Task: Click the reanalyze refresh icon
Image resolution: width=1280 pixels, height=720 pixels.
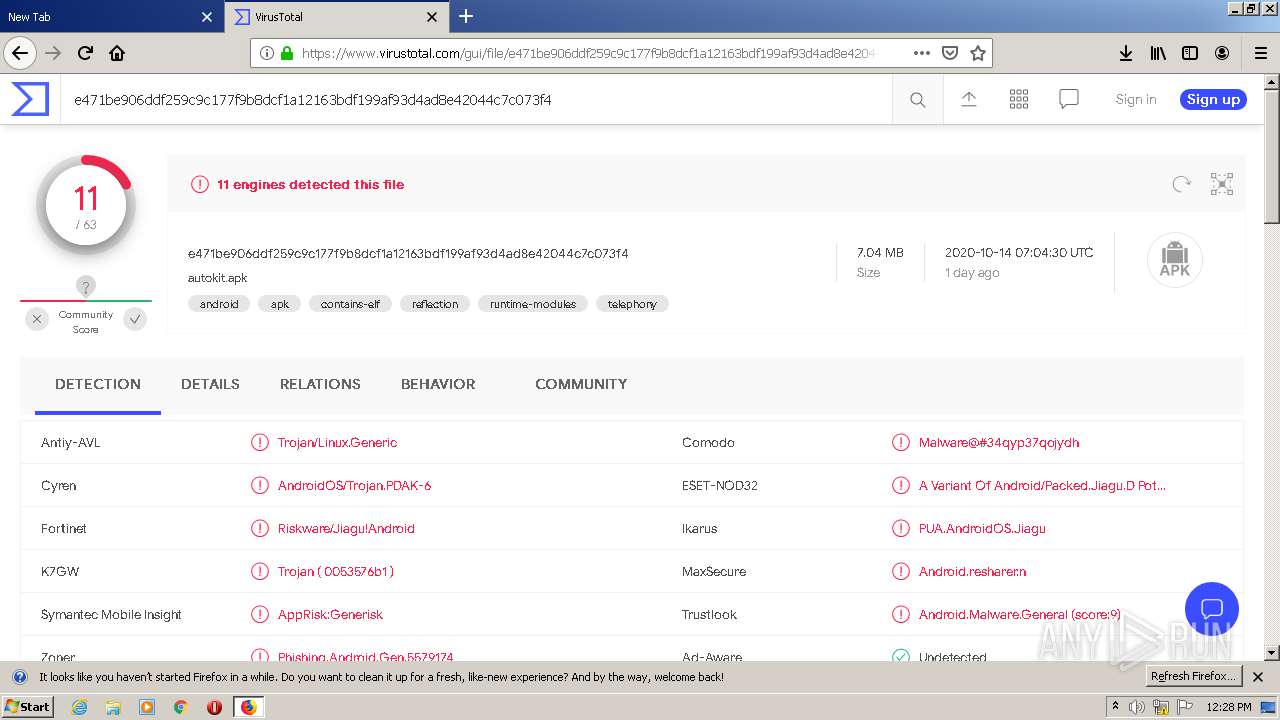Action: (1182, 184)
